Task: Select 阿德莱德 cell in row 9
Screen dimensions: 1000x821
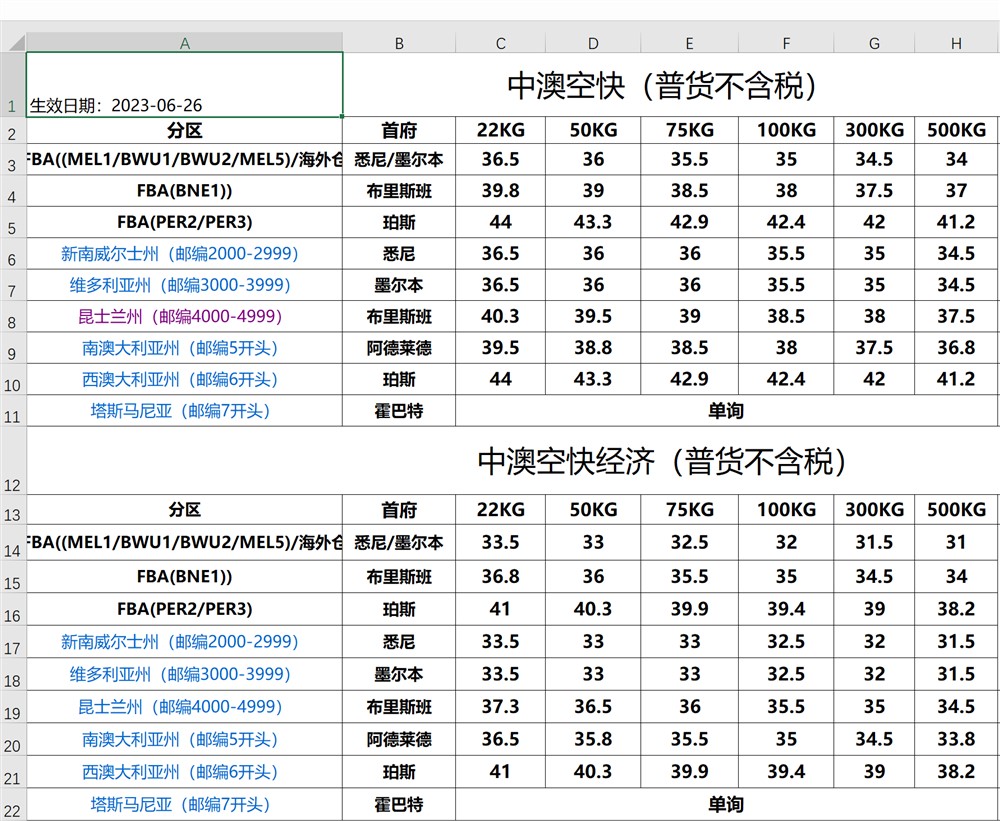Action: click(x=399, y=348)
